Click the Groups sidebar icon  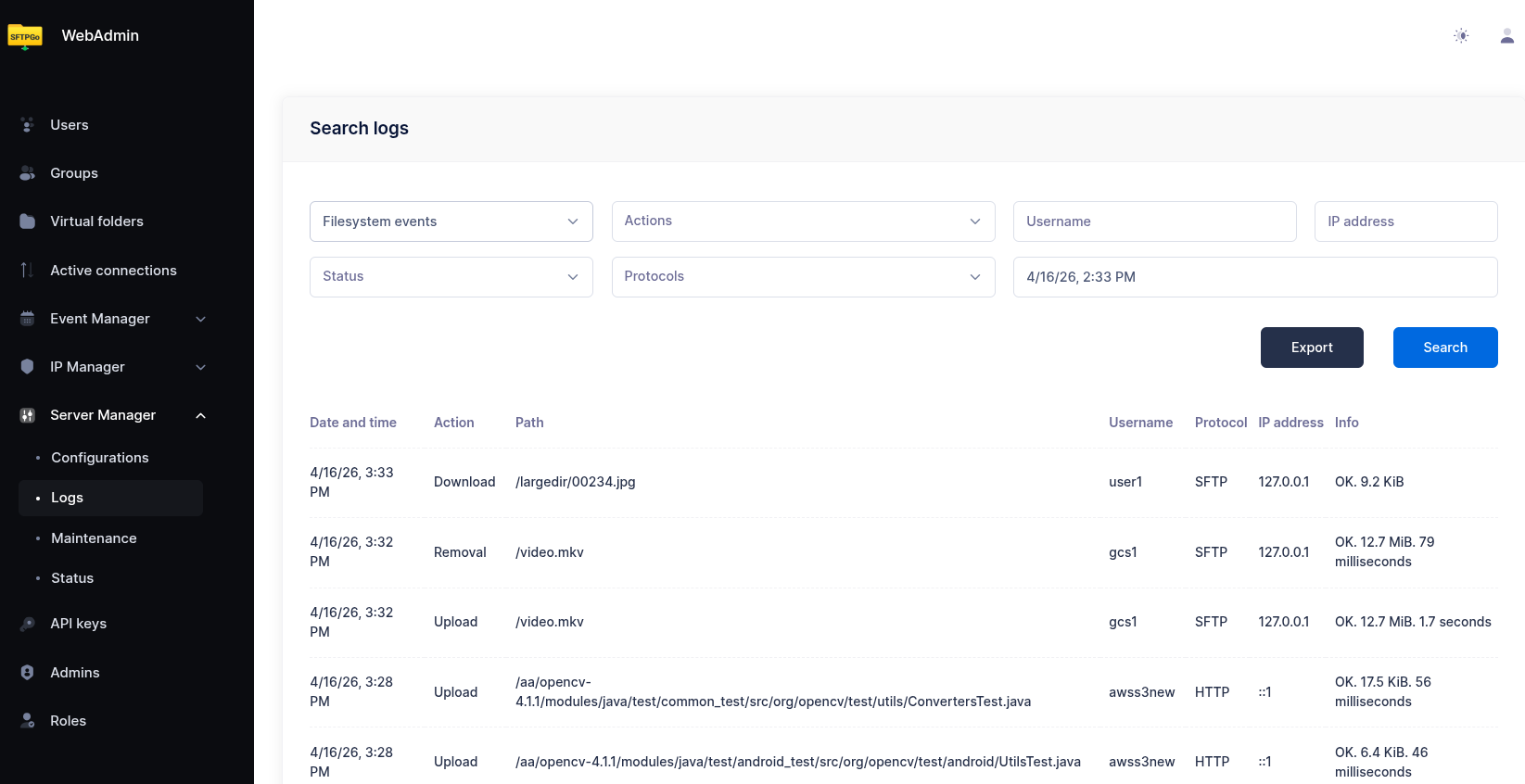coord(28,173)
